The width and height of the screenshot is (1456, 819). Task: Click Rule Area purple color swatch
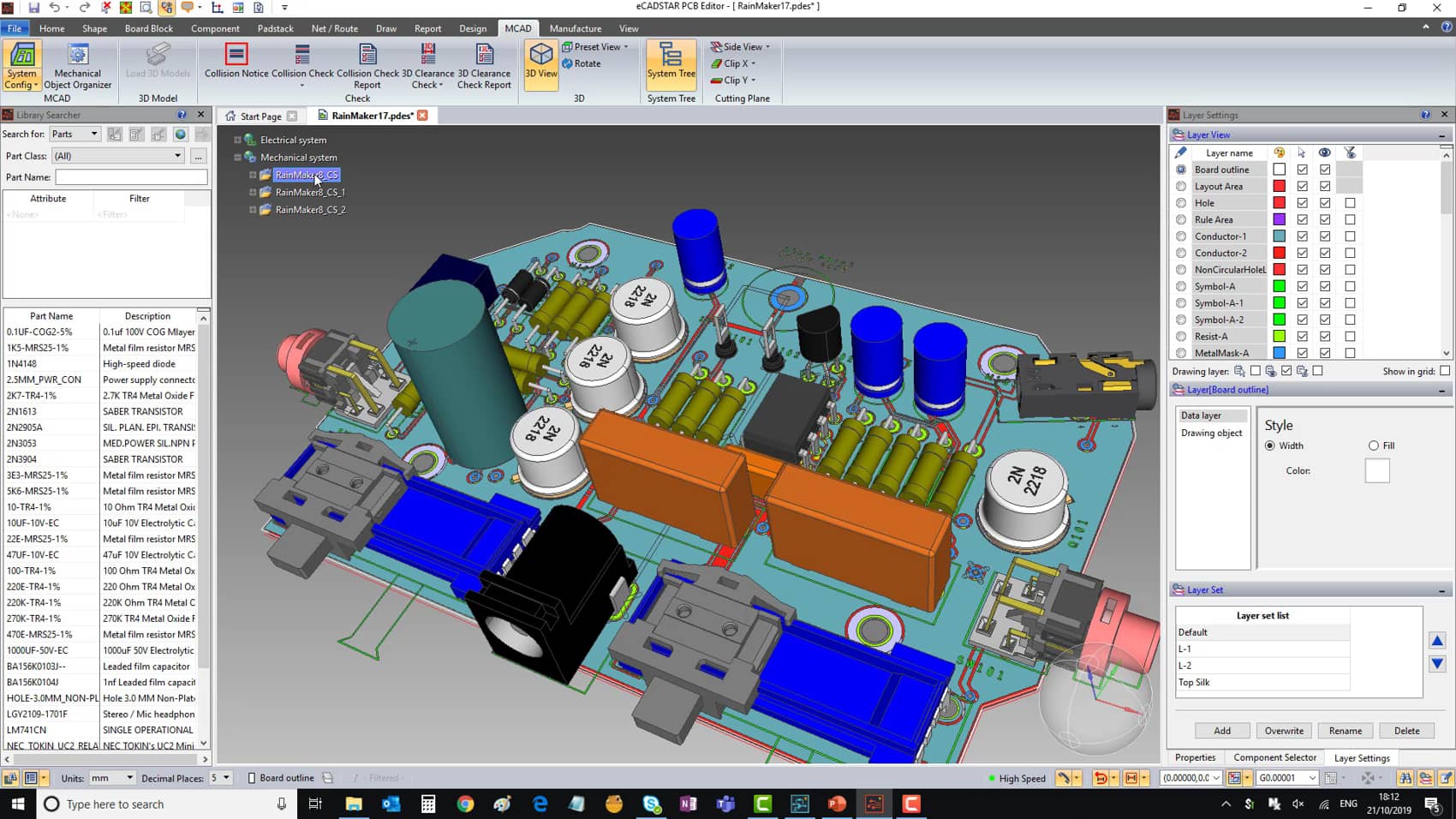click(x=1279, y=219)
